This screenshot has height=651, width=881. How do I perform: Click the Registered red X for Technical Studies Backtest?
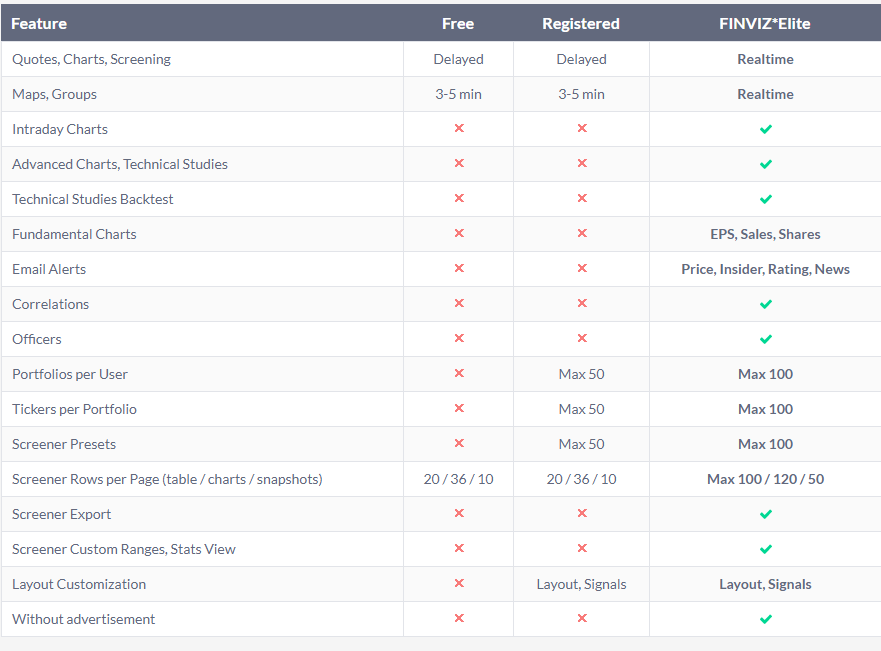582,198
